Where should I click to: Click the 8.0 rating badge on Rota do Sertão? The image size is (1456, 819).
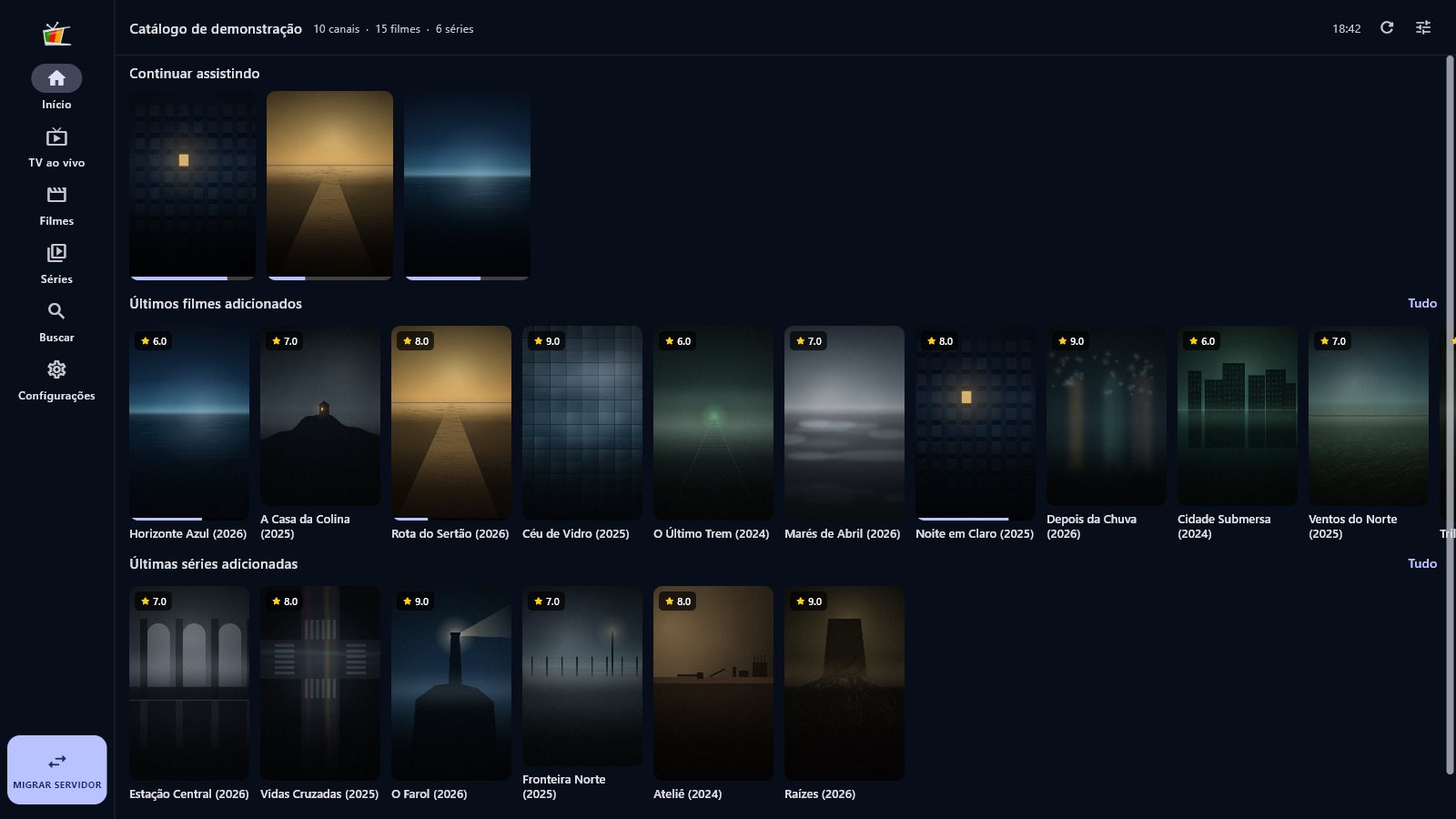[415, 341]
